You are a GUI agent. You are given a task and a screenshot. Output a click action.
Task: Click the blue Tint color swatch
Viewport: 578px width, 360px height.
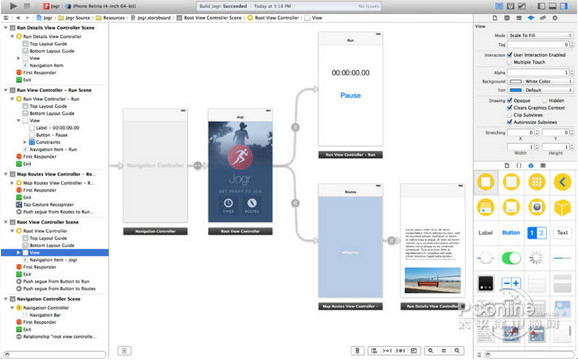[515, 90]
